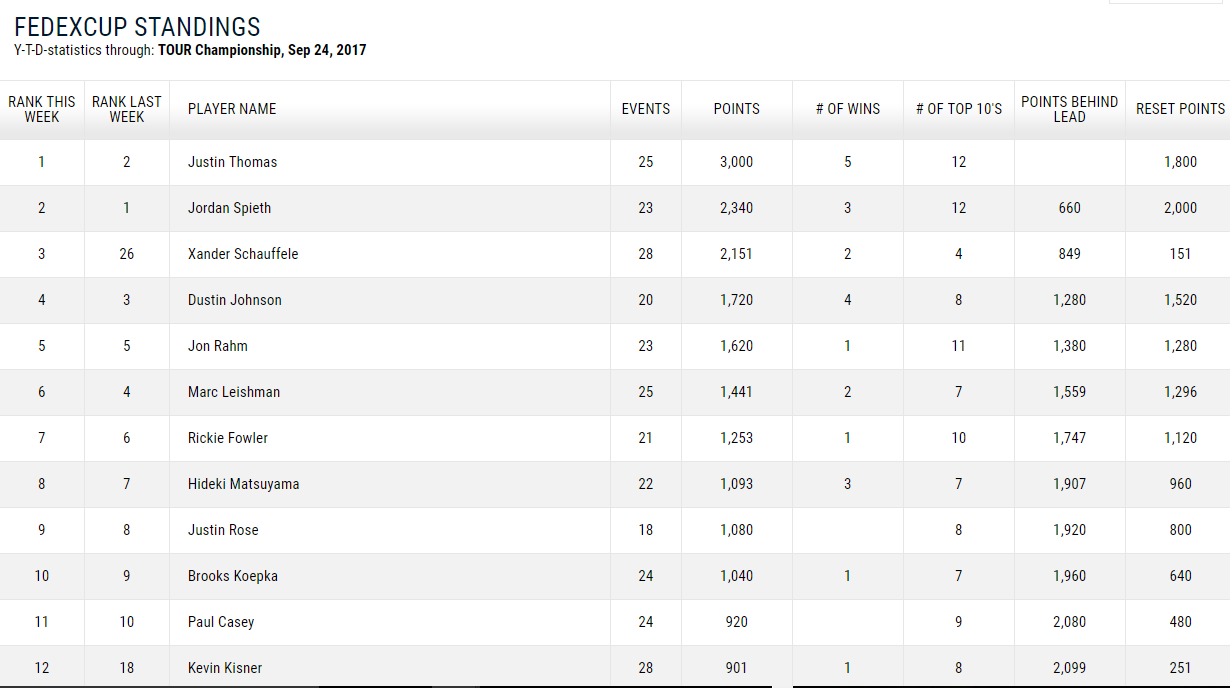Select Marc Leishman player link
The image size is (1230, 688).
tap(234, 392)
